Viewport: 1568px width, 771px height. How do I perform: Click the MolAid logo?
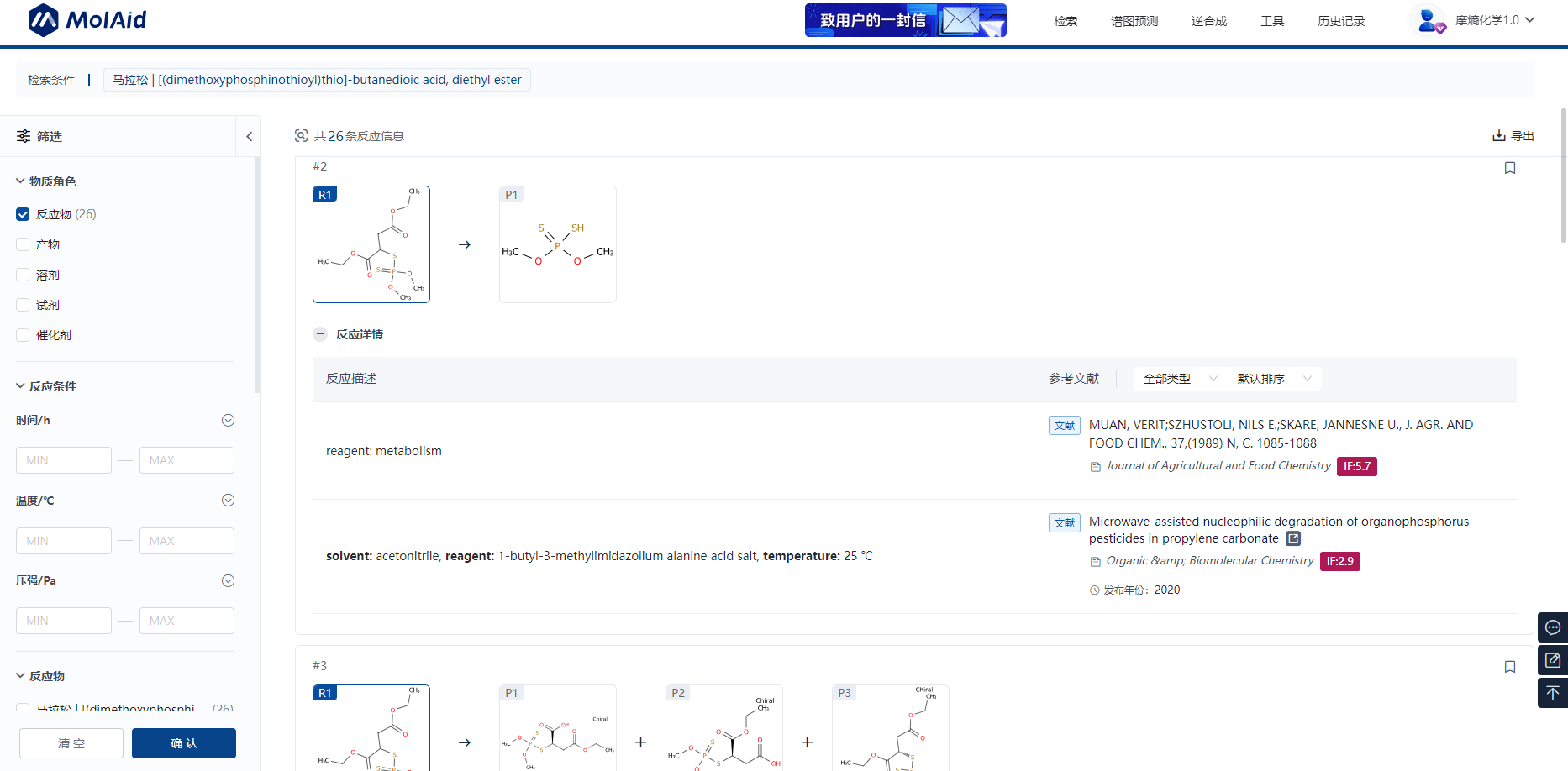click(x=87, y=20)
